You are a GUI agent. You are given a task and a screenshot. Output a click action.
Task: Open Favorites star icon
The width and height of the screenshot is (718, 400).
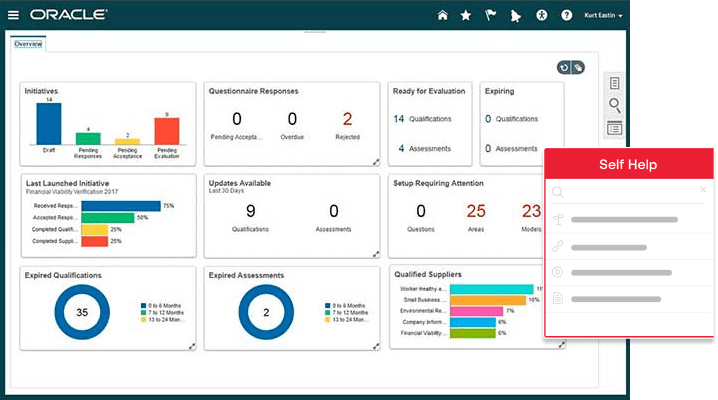pyautogui.click(x=466, y=16)
